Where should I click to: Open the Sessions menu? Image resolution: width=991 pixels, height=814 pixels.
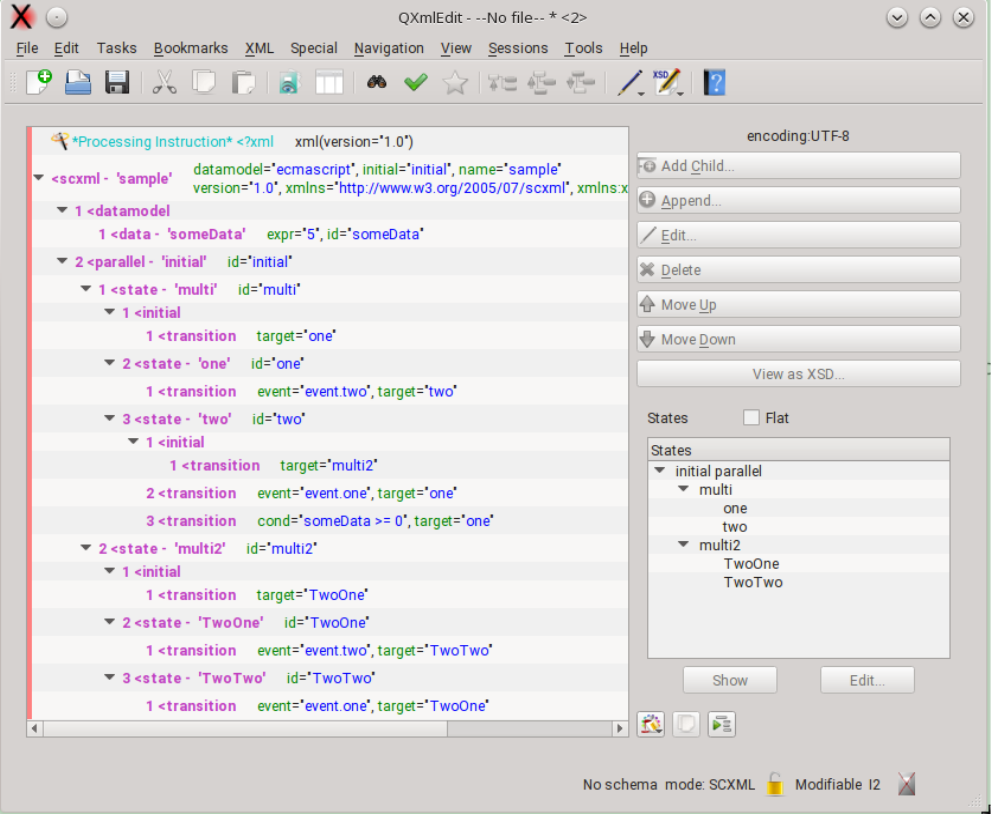[517, 48]
